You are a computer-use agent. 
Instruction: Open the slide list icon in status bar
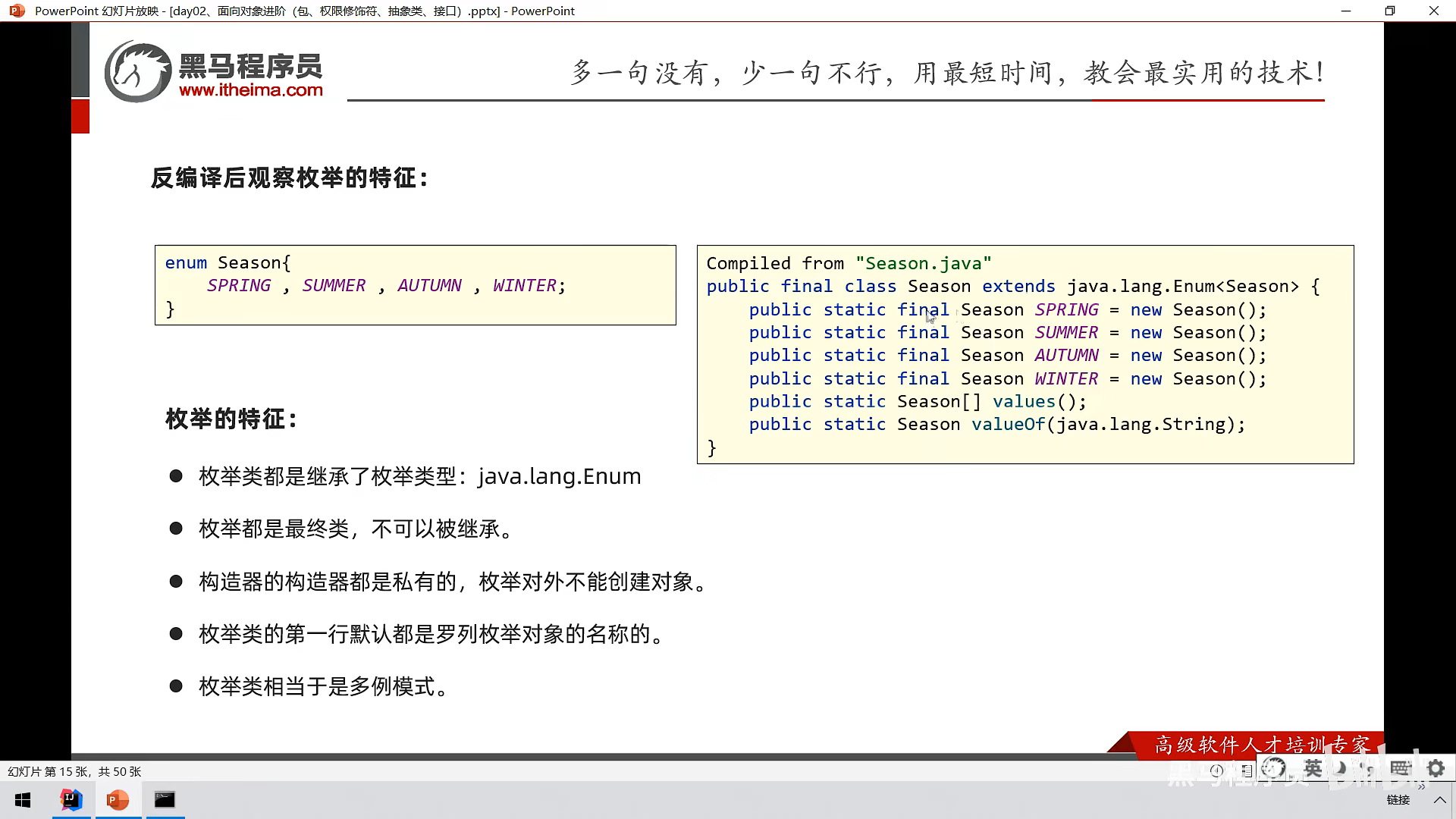[x=1247, y=770]
